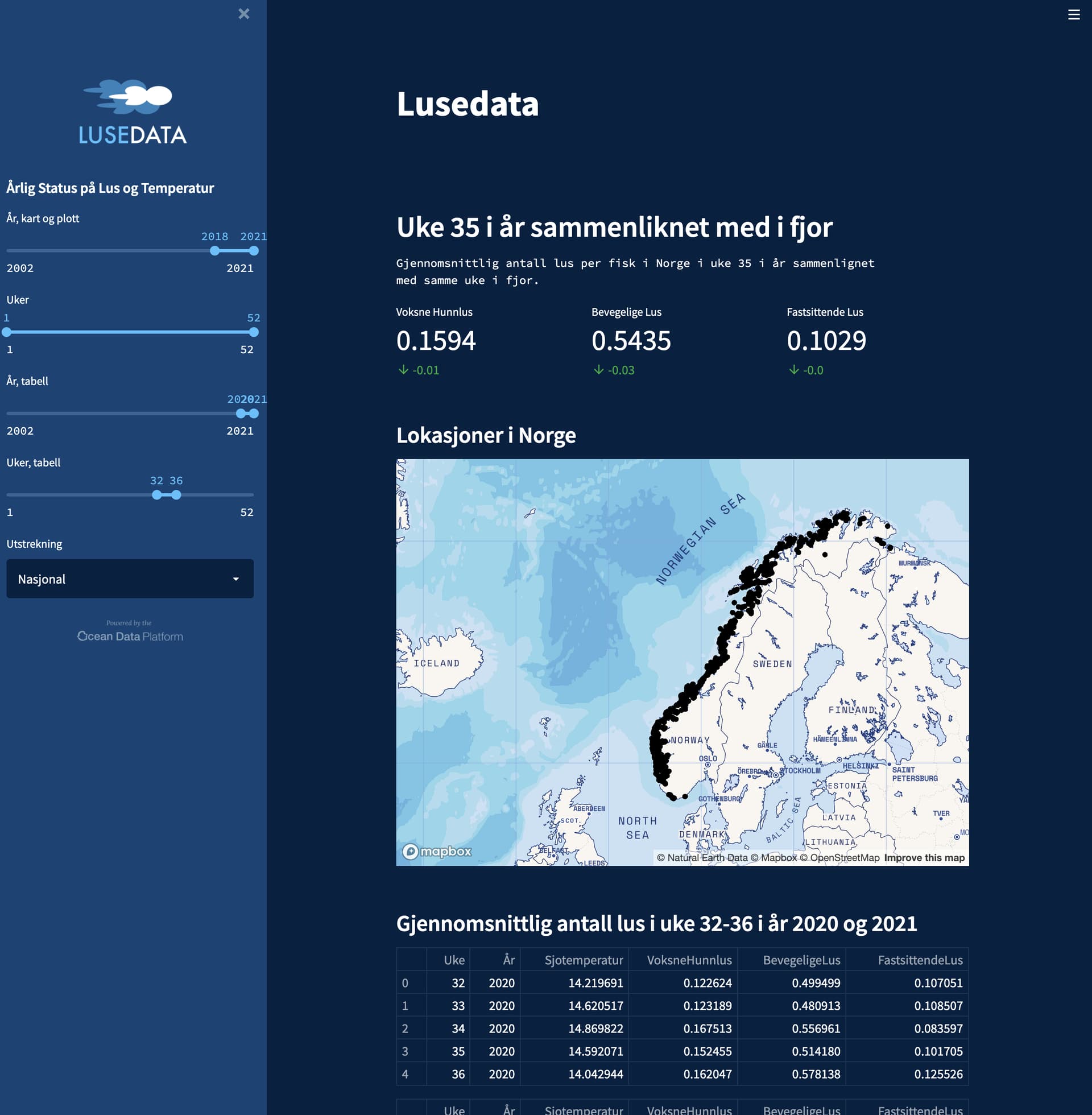The image size is (1092, 1115).
Task: Click the 2021 handle on År, kart slider
Action: [x=254, y=251]
